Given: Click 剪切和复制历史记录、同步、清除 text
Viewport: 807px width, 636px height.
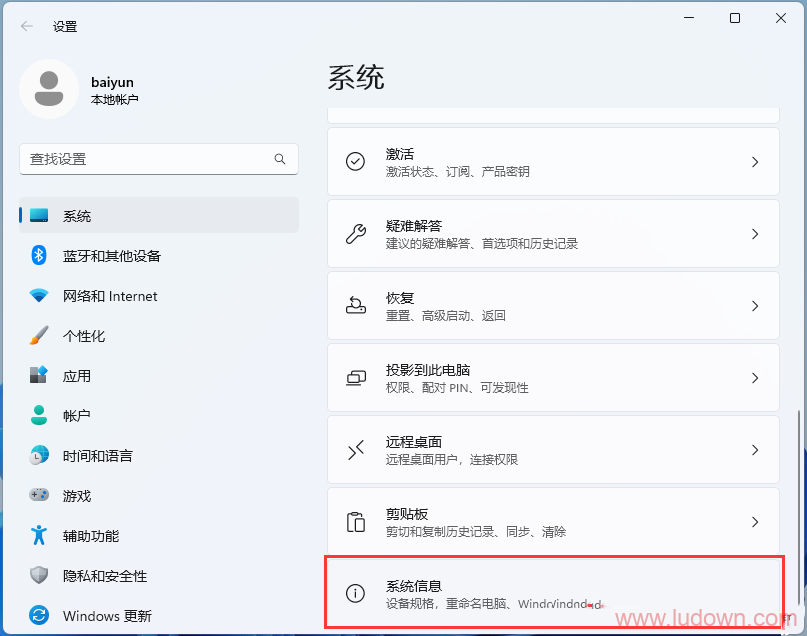Looking at the screenshot, I should (476, 532).
